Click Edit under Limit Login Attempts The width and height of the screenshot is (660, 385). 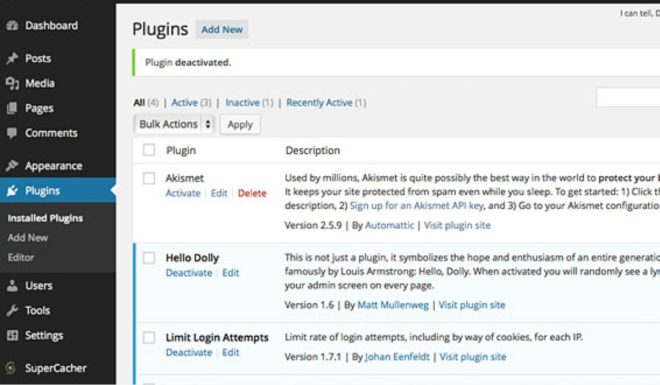coord(231,352)
